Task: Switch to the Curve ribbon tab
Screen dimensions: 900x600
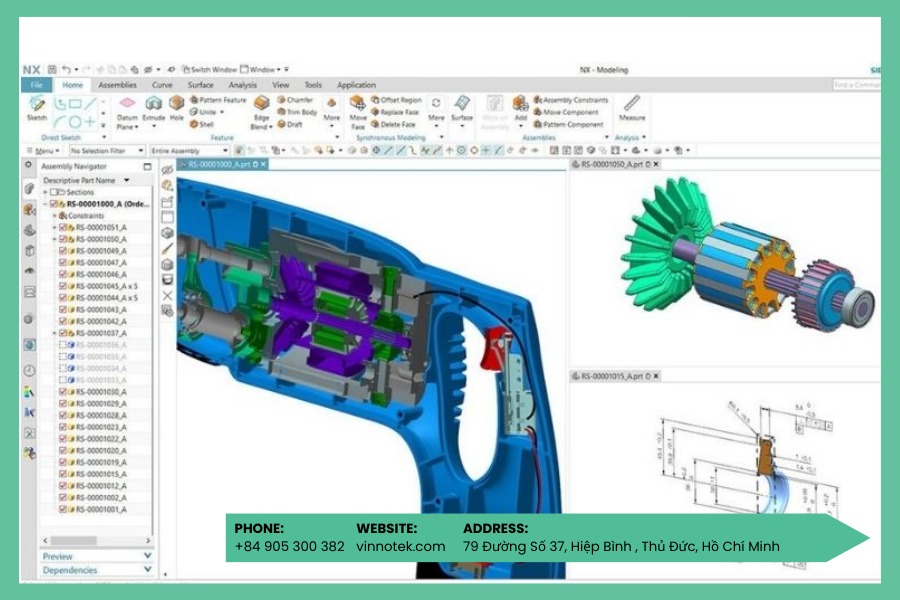Action: click(162, 85)
